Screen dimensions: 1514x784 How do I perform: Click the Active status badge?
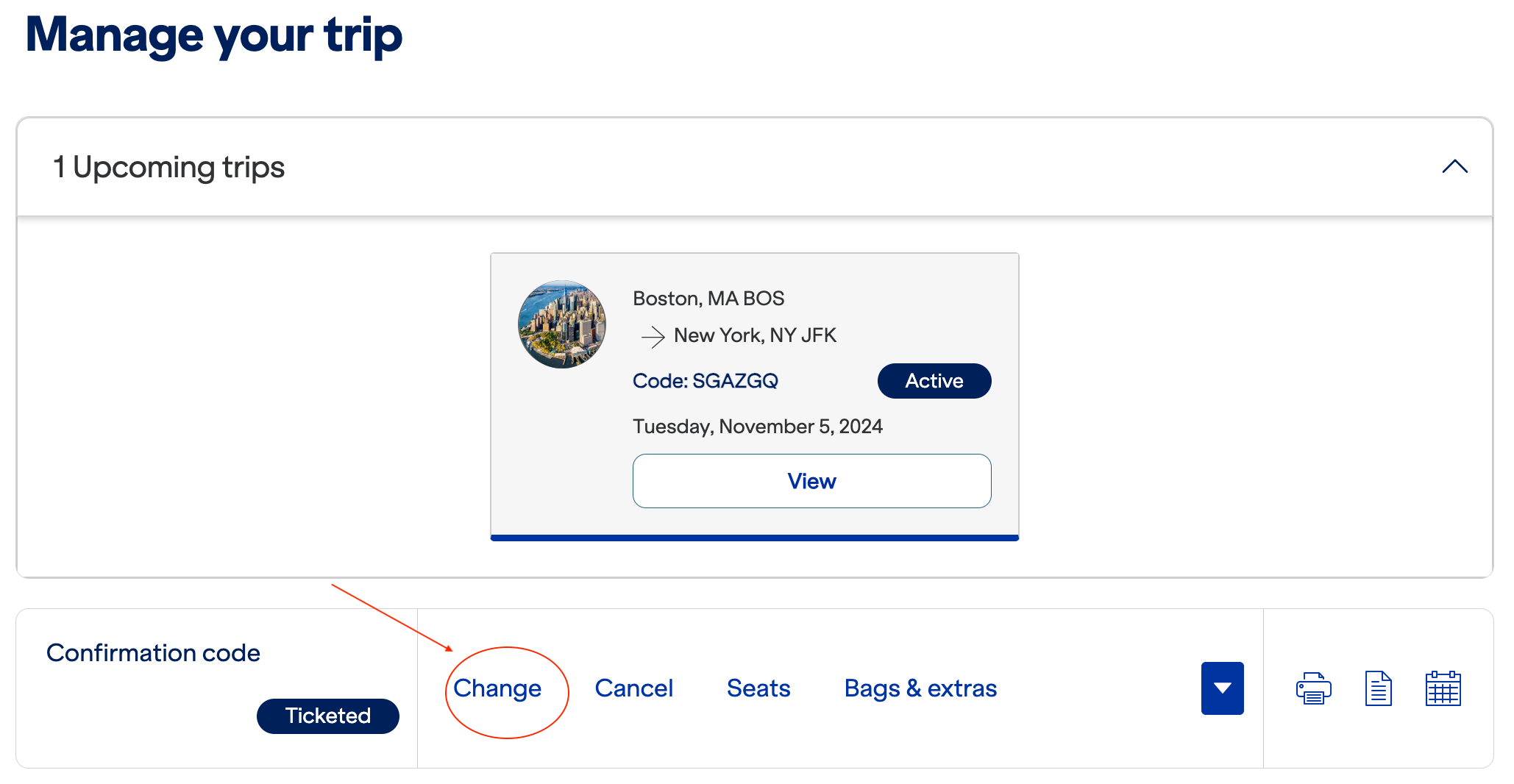click(x=934, y=381)
